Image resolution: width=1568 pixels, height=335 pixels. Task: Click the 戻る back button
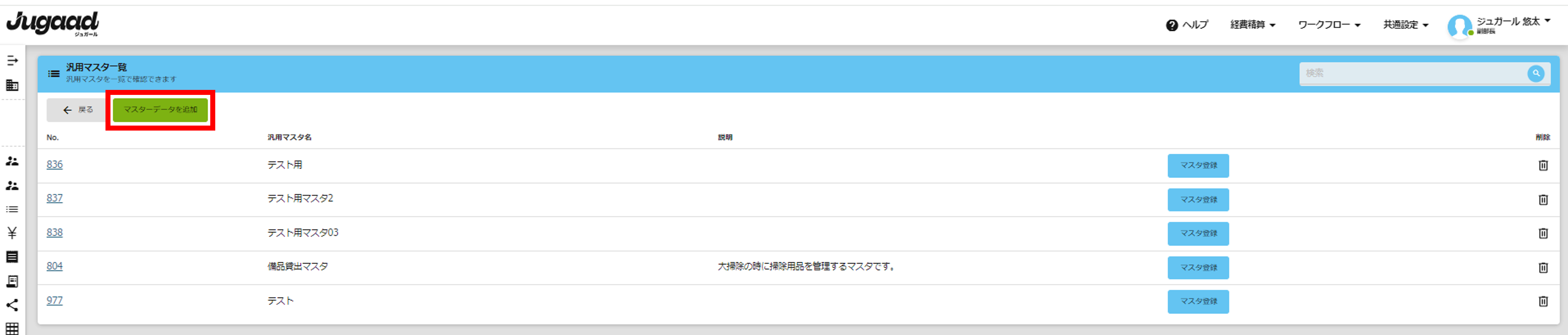78,110
